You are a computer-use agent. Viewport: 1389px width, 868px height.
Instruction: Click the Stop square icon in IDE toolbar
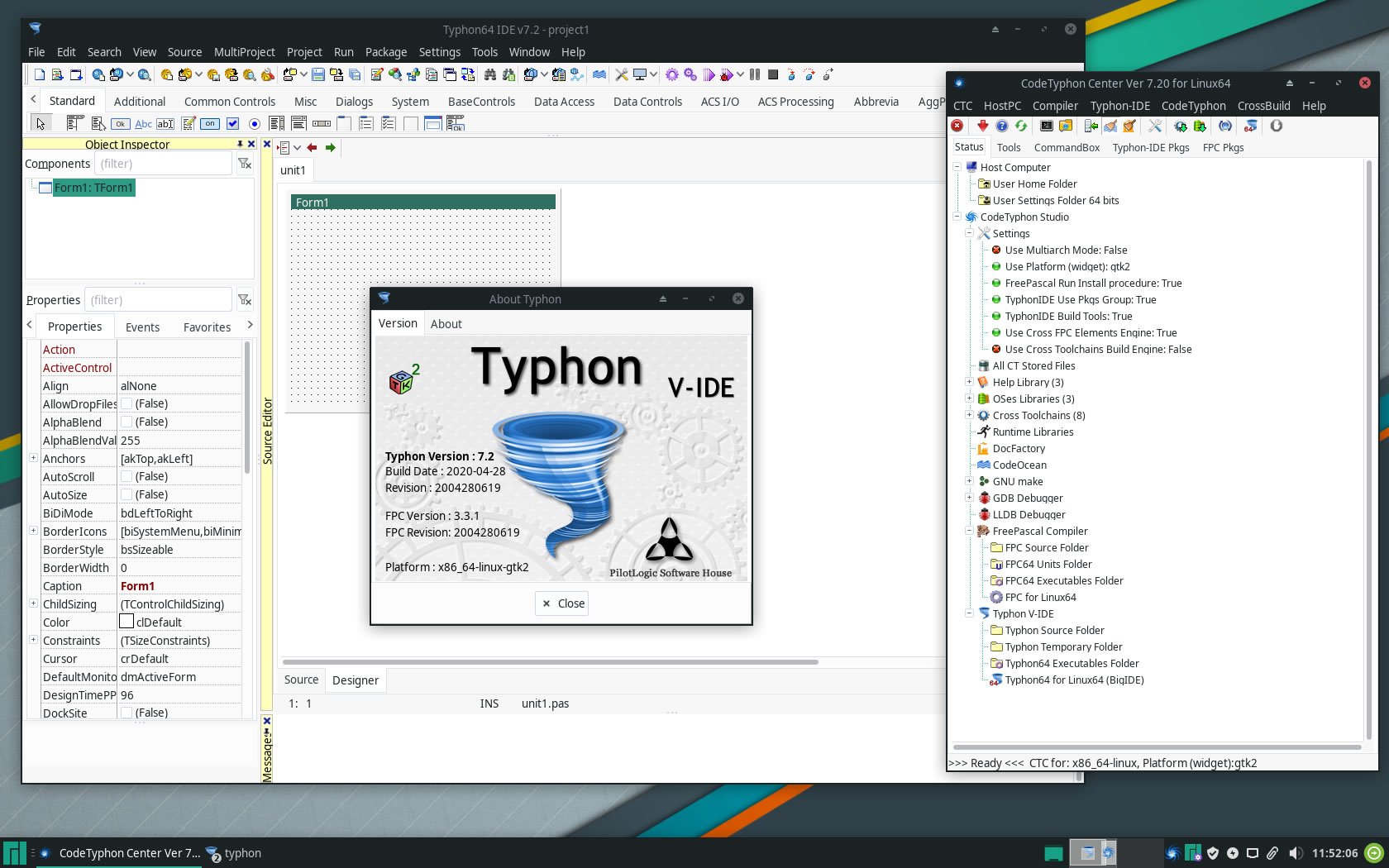(773, 74)
